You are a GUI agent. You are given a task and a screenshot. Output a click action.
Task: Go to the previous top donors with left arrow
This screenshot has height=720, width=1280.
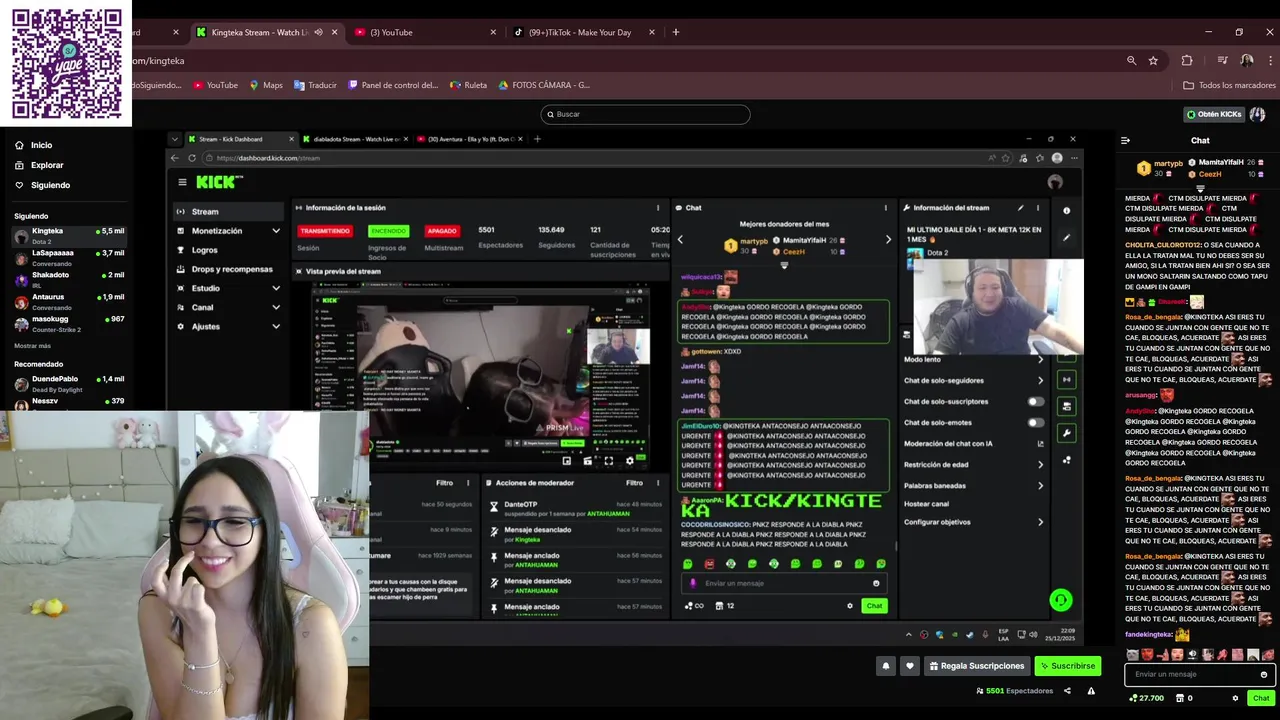tap(680, 239)
